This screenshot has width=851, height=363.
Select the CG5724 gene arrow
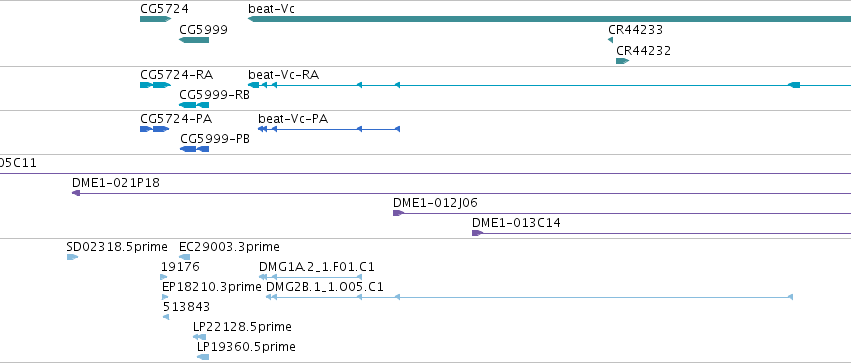(x=156, y=19)
